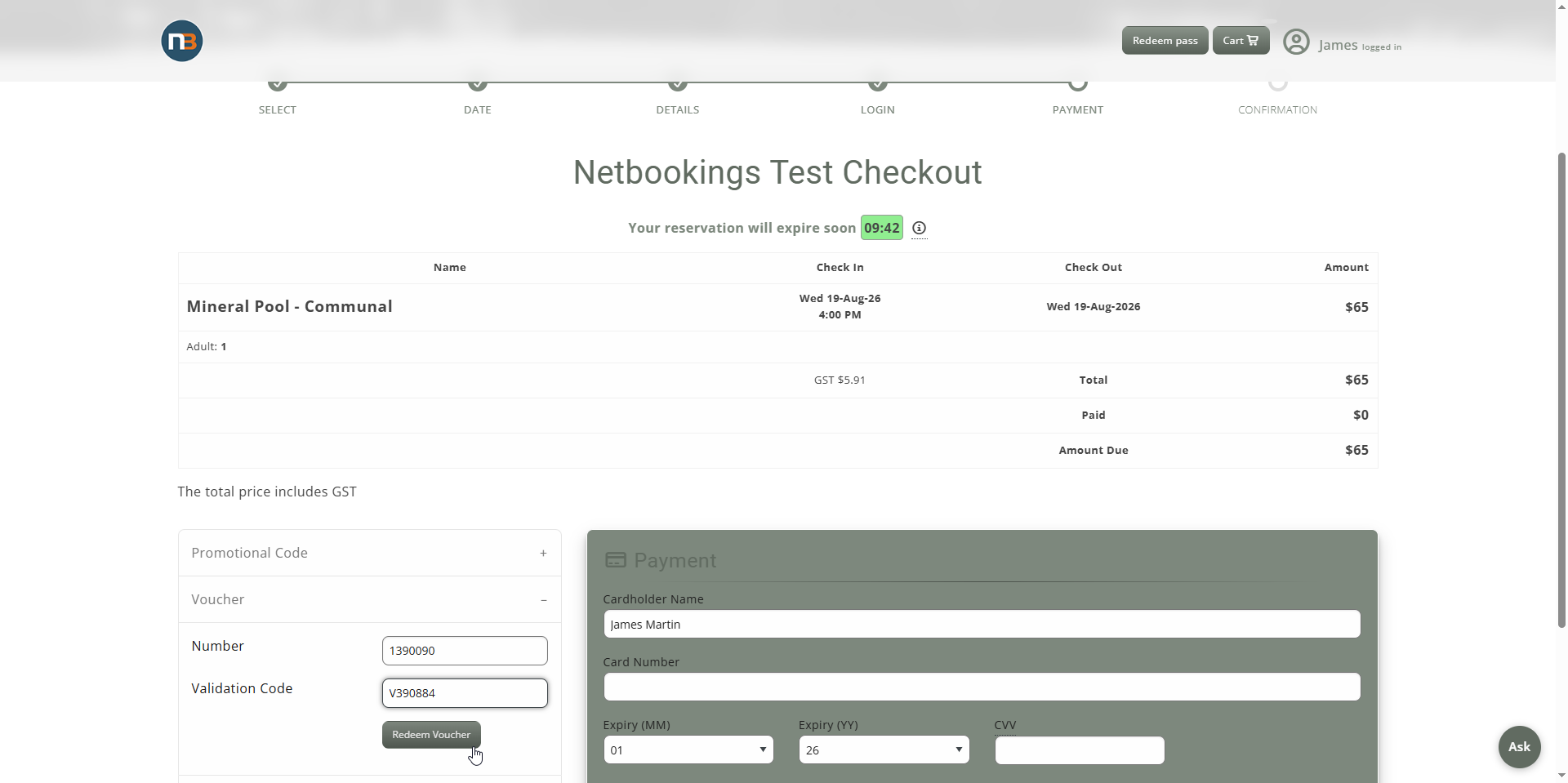Collapse the Voucher section
Viewport: 1568px width, 783px height.
tap(370, 599)
